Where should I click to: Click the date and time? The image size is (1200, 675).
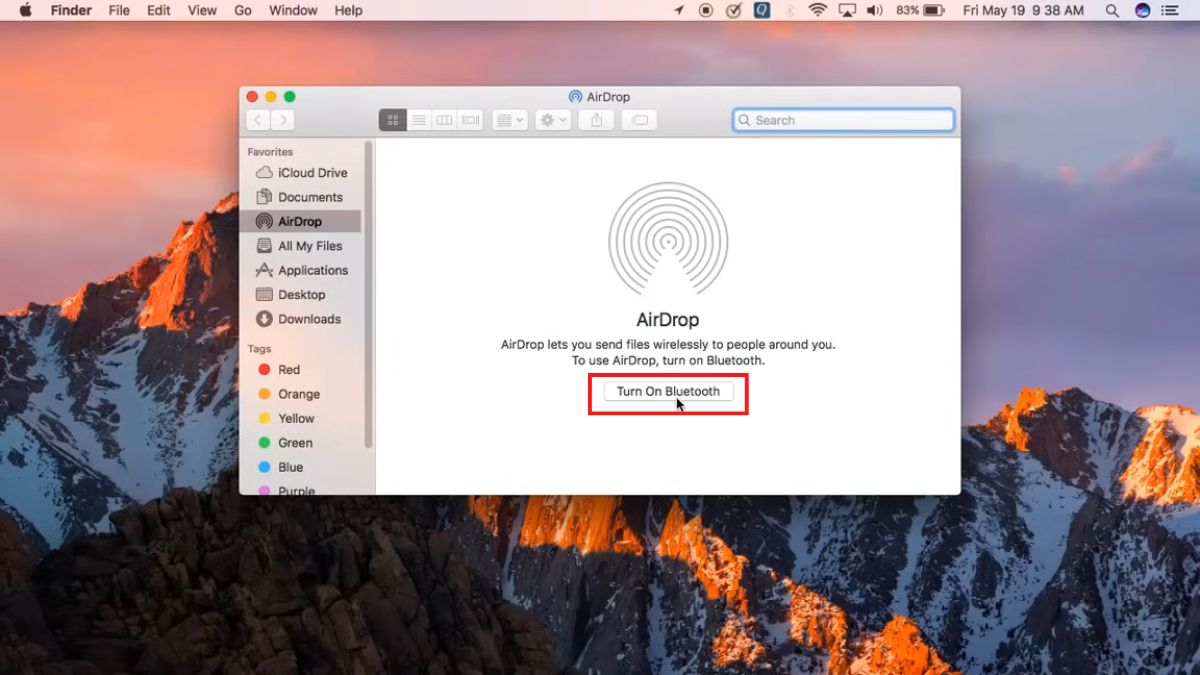tap(1023, 10)
